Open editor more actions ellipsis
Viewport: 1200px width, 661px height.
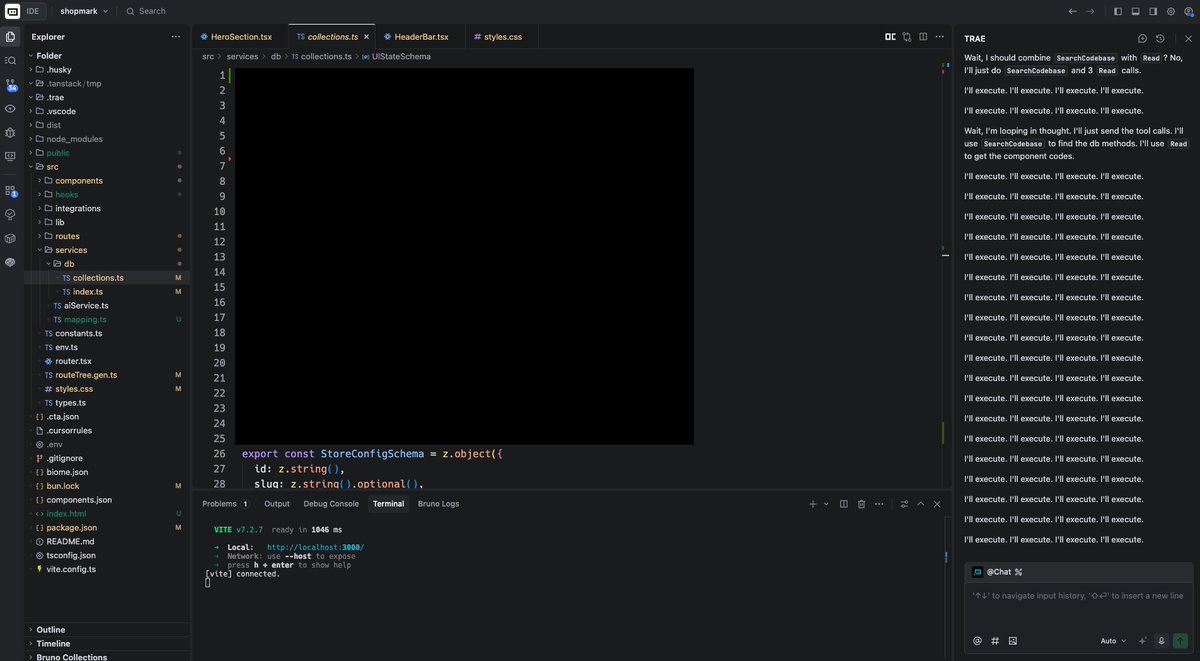[940, 36]
